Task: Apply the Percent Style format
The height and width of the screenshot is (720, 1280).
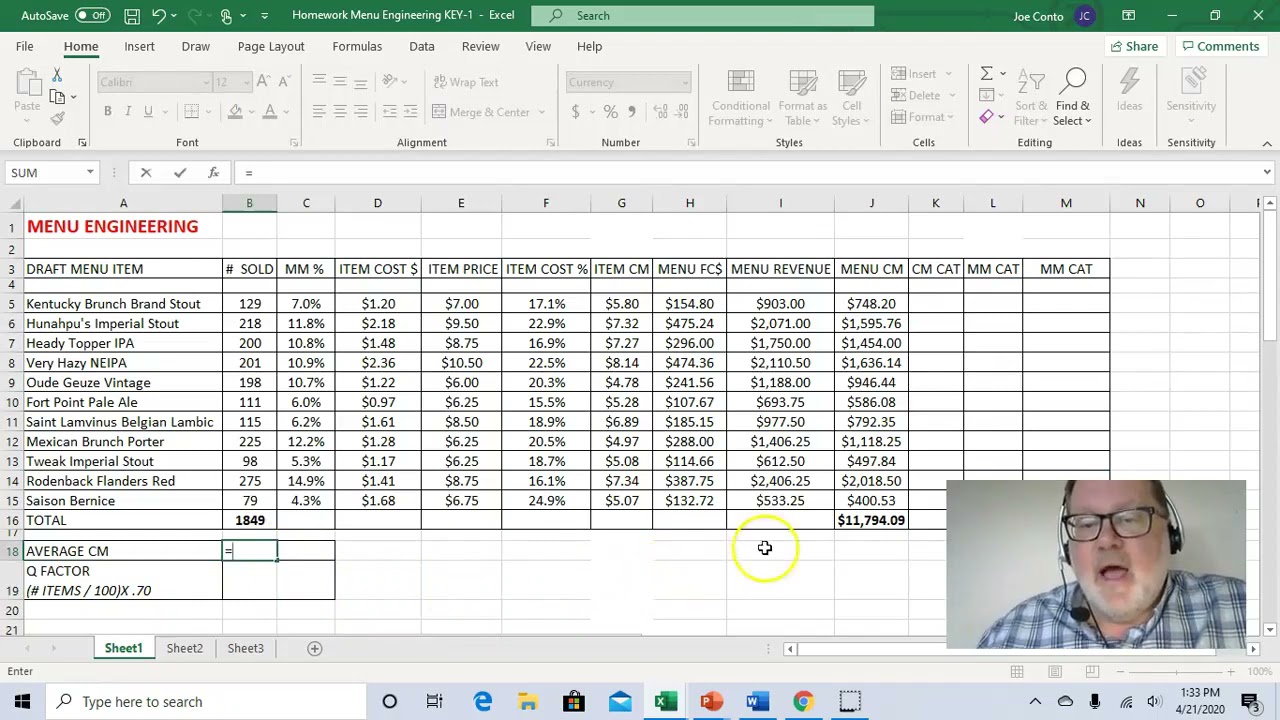Action: tap(610, 112)
